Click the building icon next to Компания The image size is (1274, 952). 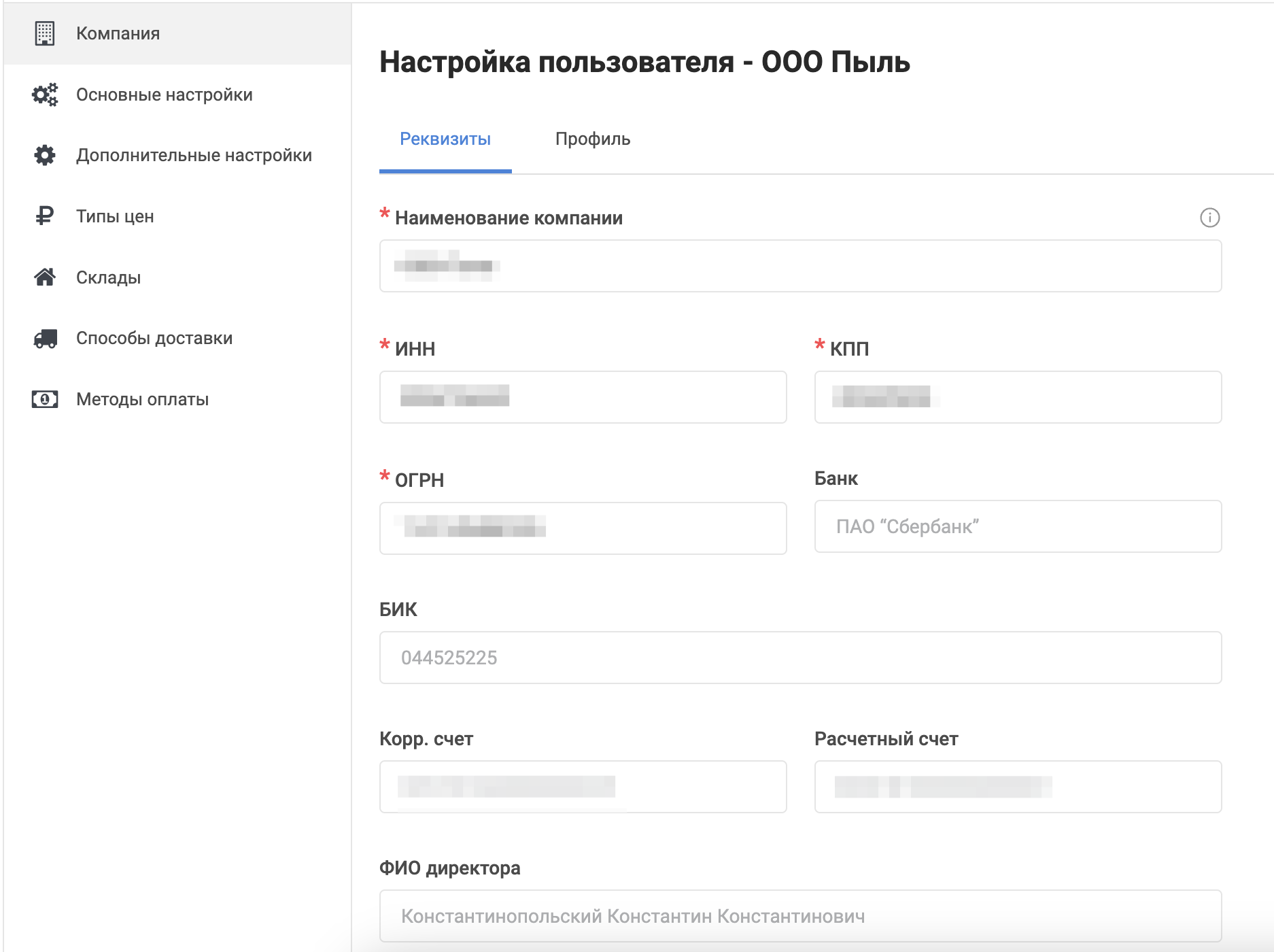tap(45, 33)
